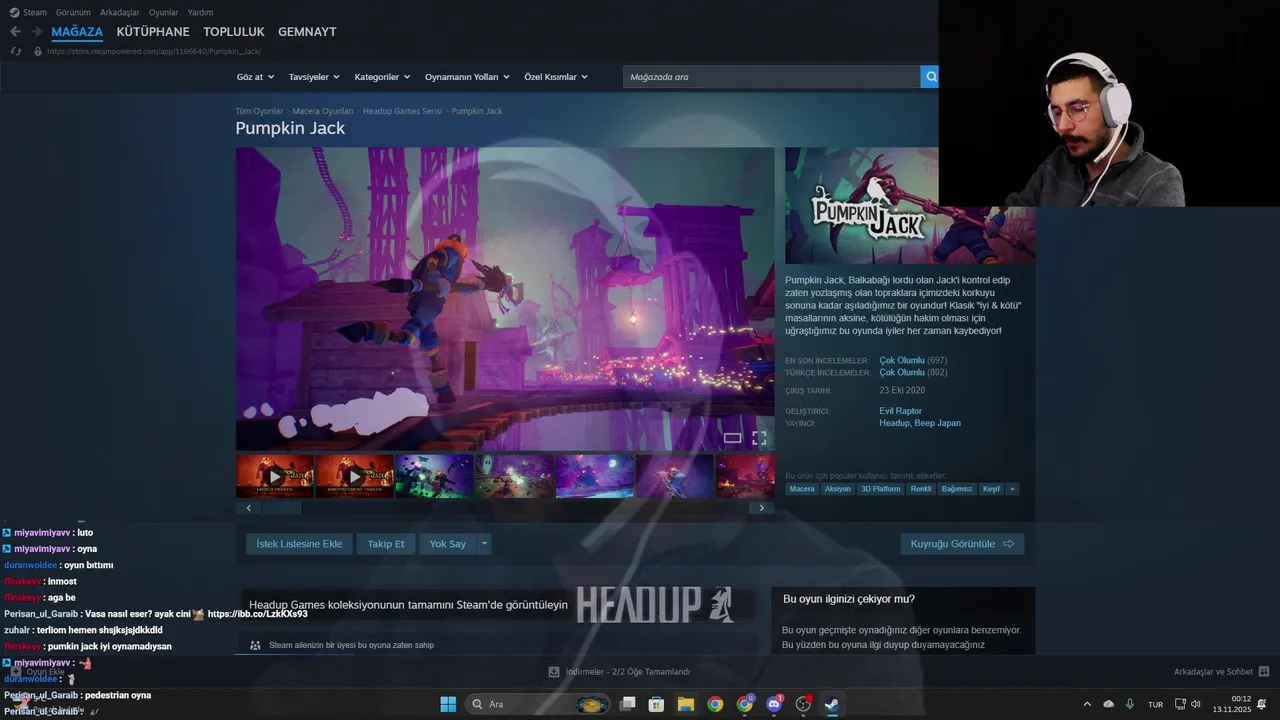1280x720 pixels.
Task: Open the GEMNAYT profile tab
Action: tap(307, 32)
